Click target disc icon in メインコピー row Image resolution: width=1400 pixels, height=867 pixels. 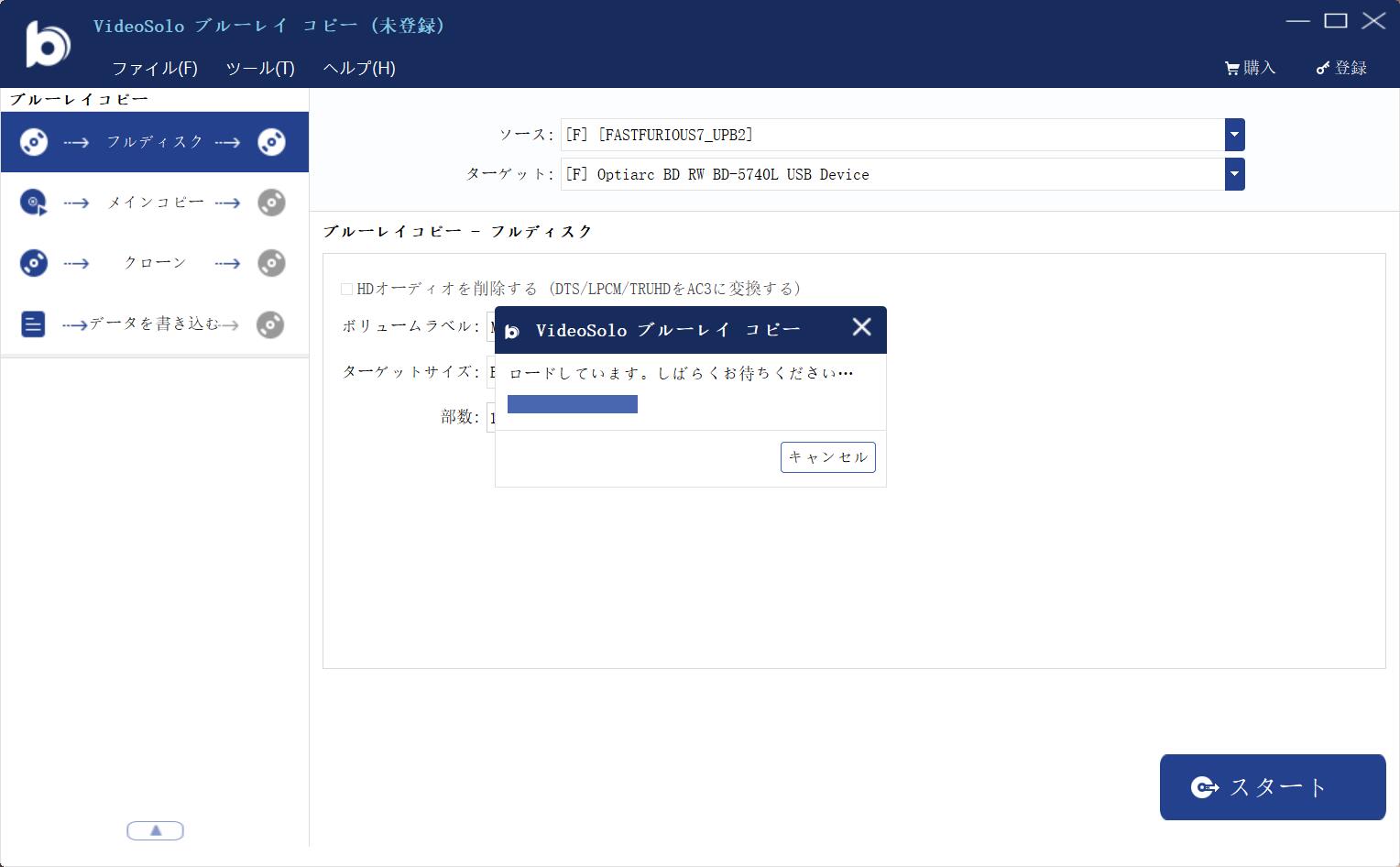pyautogui.click(x=271, y=203)
